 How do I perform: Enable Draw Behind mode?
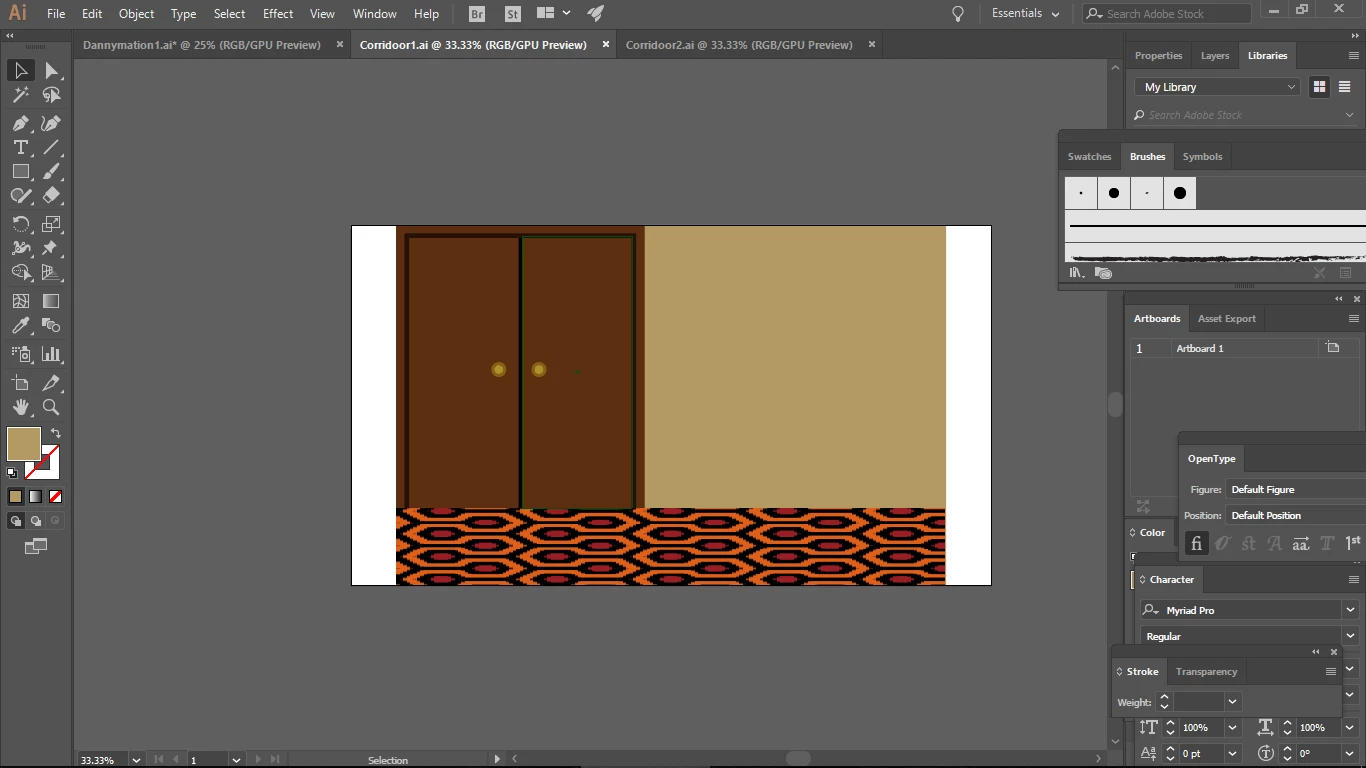35,521
